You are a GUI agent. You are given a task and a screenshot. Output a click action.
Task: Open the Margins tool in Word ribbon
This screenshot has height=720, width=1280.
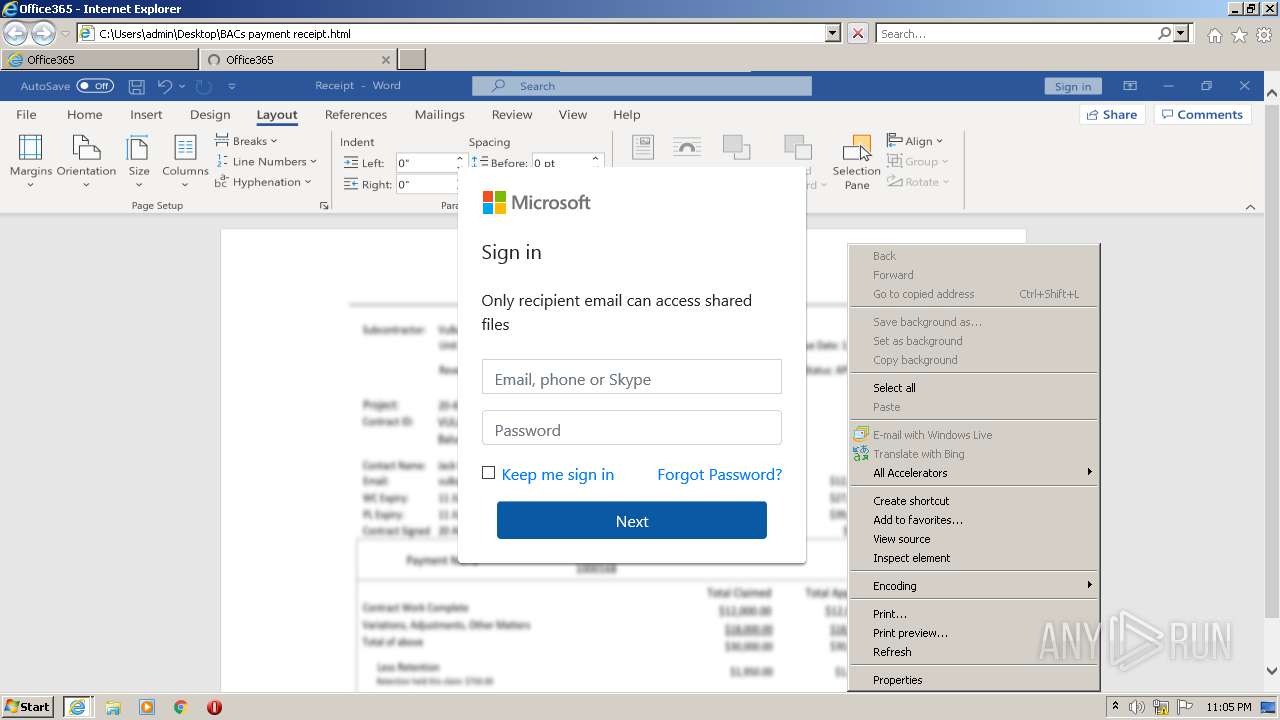[x=31, y=161]
